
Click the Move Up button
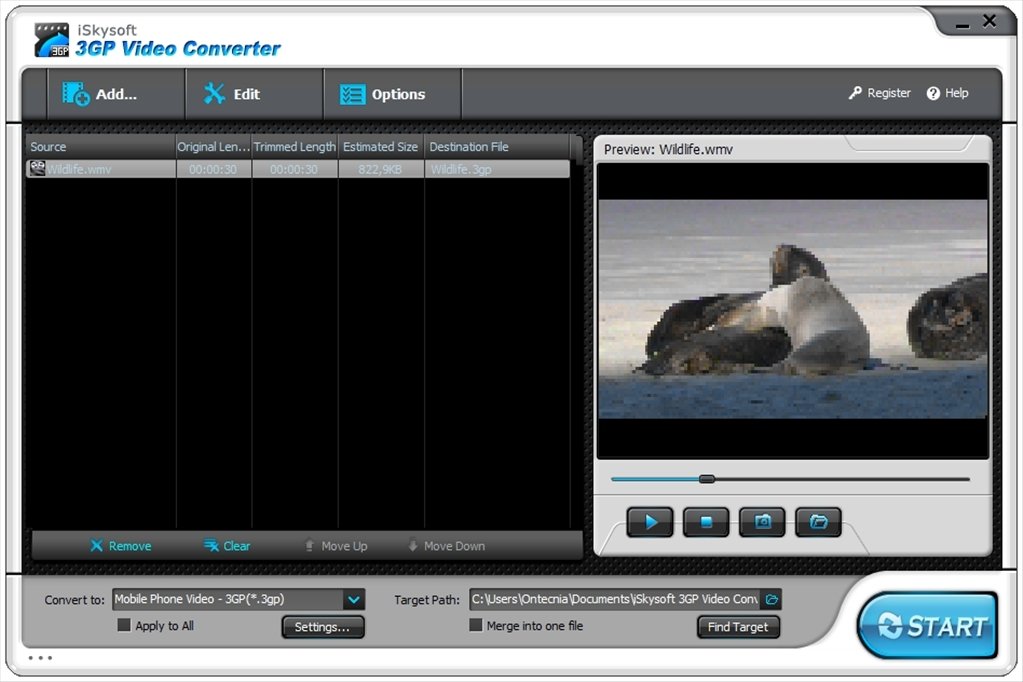tap(336, 546)
